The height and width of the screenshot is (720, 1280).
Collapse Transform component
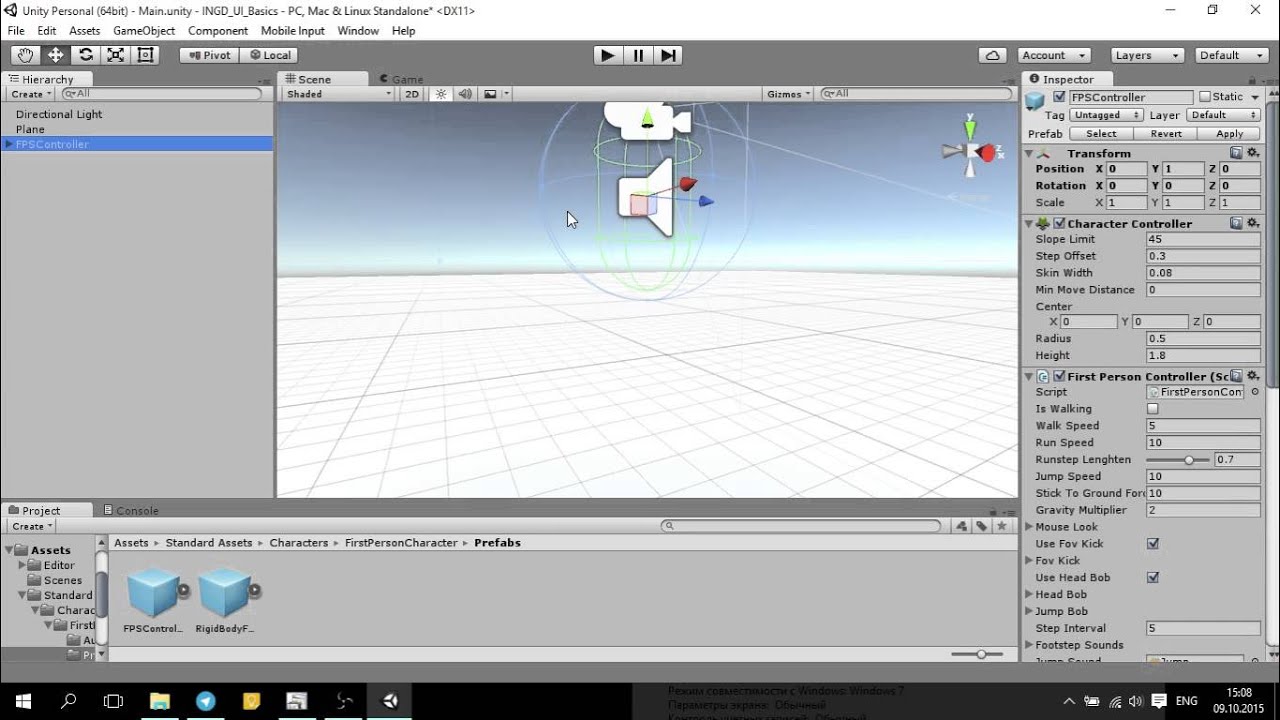[x=1029, y=153]
